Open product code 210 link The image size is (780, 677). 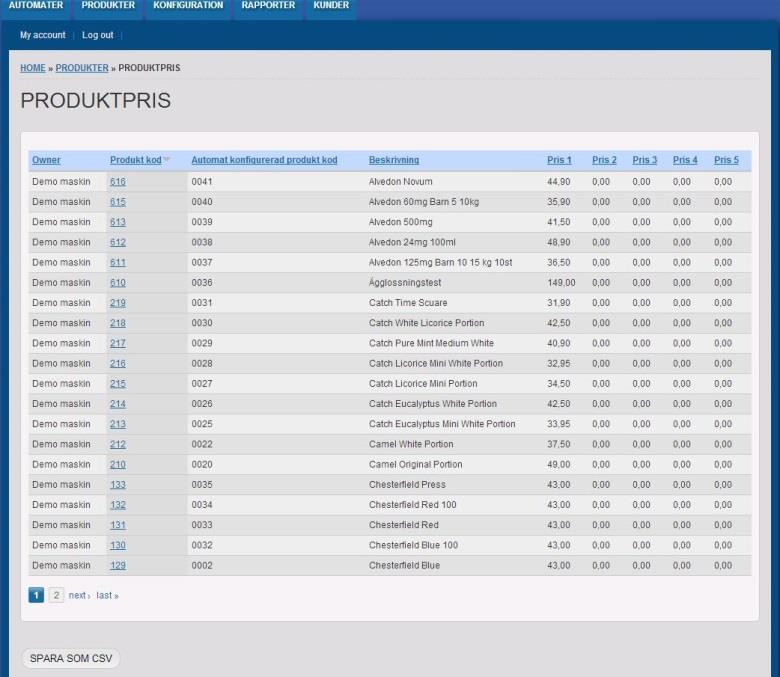pos(118,465)
